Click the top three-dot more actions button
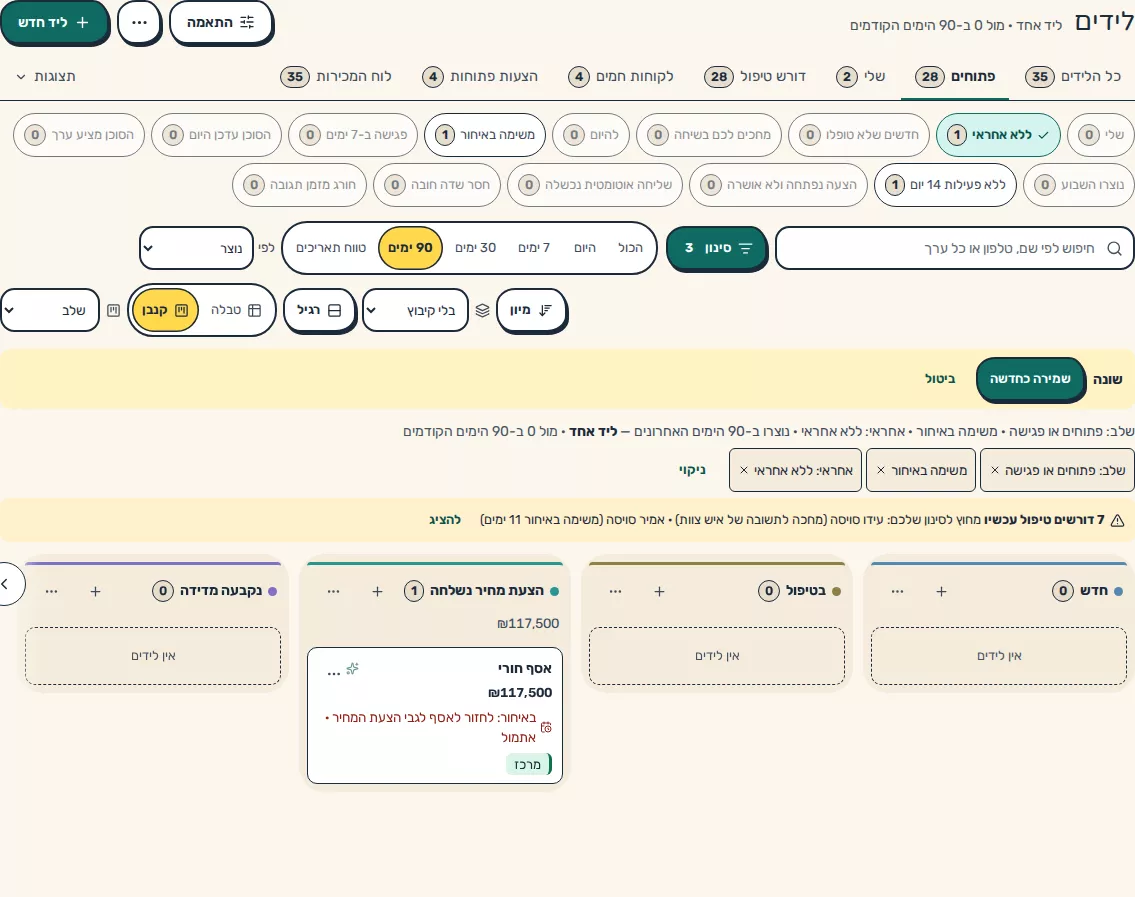Image resolution: width=1135 pixels, height=897 pixels. (139, 22)
